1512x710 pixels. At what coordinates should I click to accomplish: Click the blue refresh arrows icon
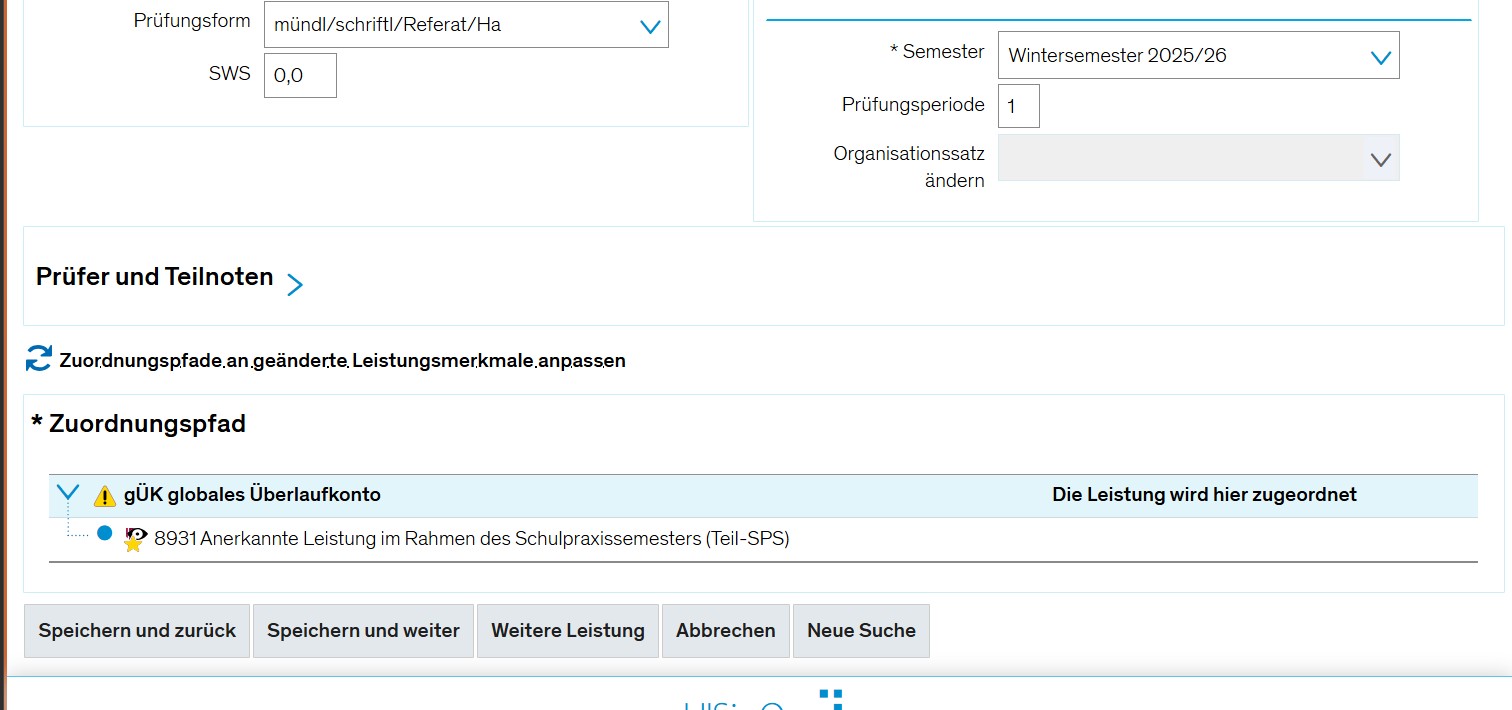pos(38,359)
